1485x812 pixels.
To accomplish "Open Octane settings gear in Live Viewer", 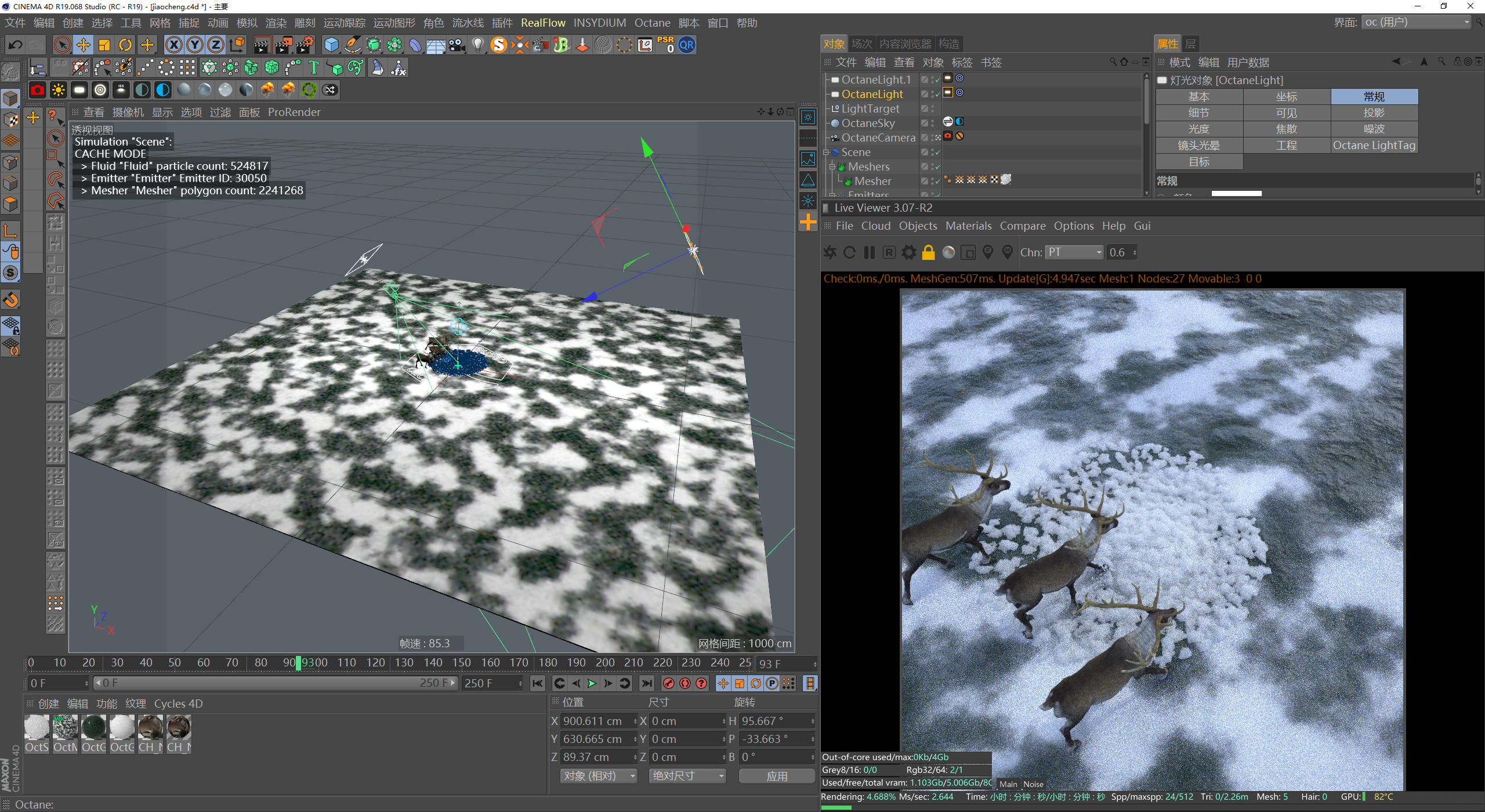I will [908, 252].
